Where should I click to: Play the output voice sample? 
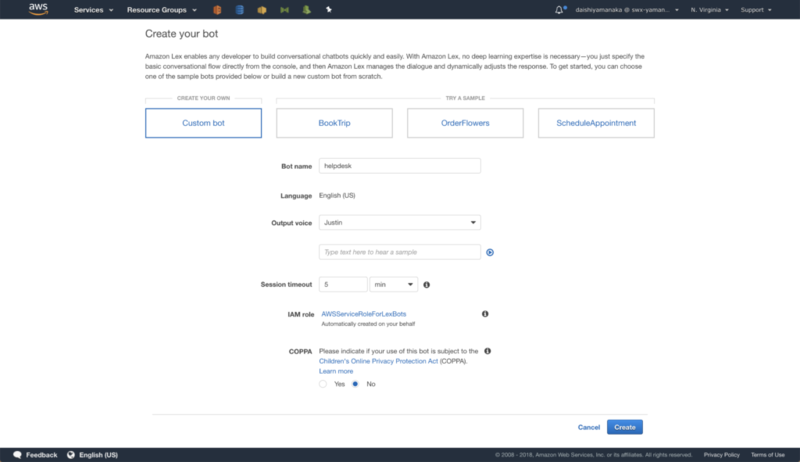click(490, 252)
